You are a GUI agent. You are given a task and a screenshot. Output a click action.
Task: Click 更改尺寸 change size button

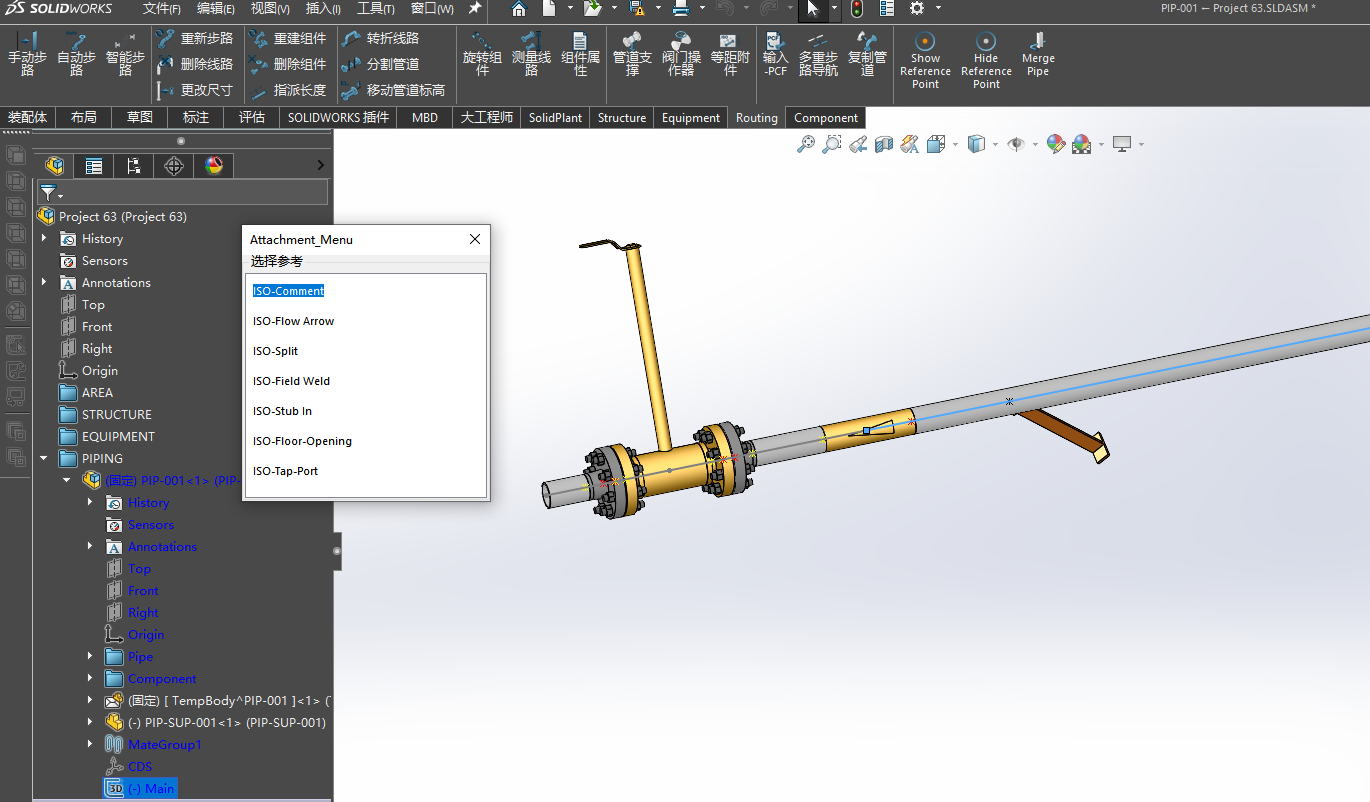(195, 90)
